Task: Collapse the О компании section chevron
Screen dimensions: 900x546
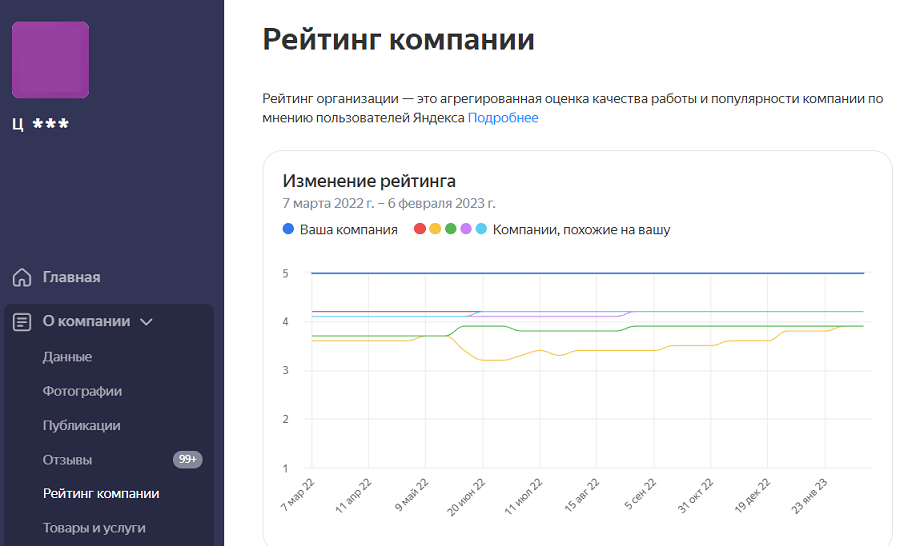Action: tap(146, 322)
